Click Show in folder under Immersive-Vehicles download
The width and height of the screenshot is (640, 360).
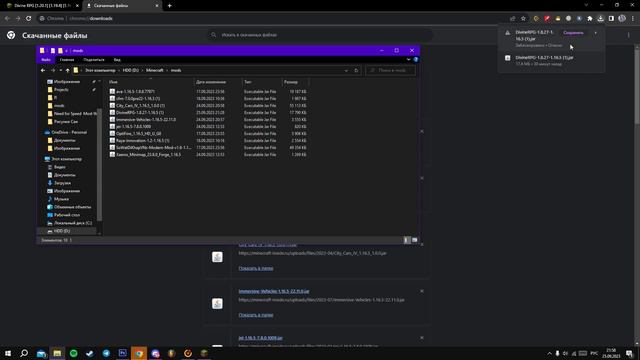(256, 315)
